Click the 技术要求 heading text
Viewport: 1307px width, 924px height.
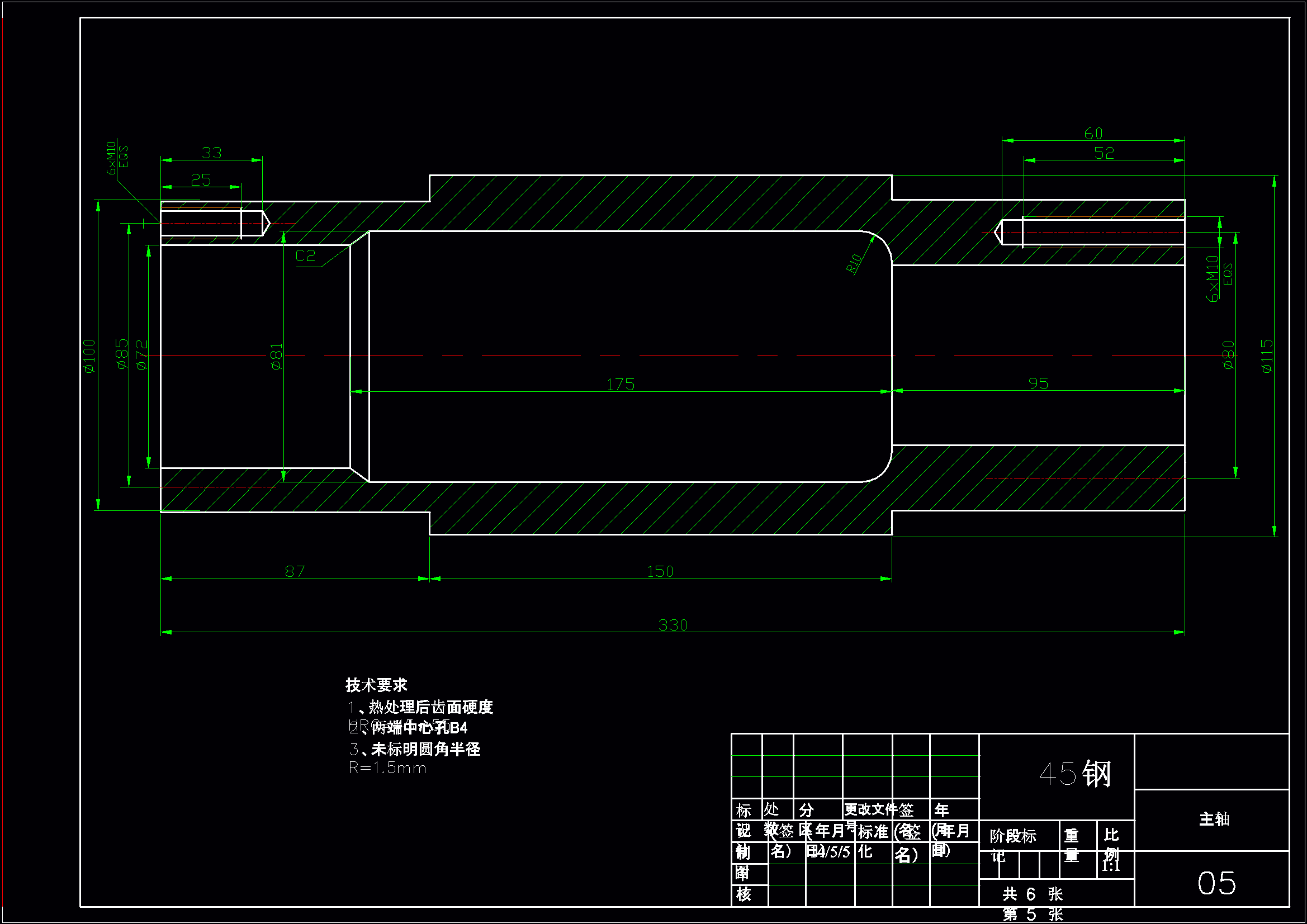coord(376,685)
